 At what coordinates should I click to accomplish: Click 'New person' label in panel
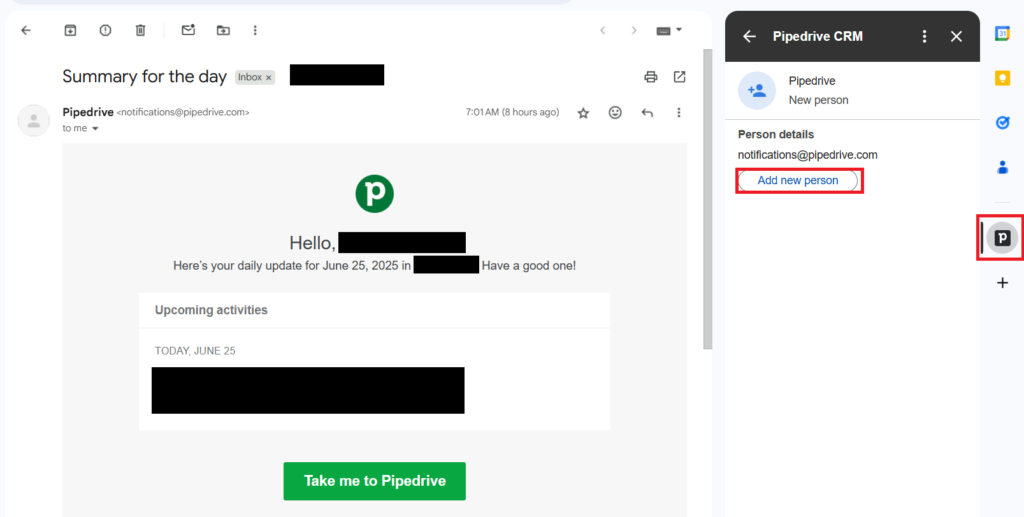coord(818,100)
